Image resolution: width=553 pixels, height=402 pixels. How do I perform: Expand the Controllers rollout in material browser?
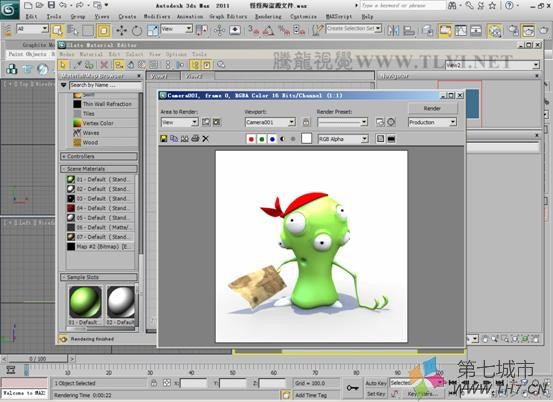(99, 156)
